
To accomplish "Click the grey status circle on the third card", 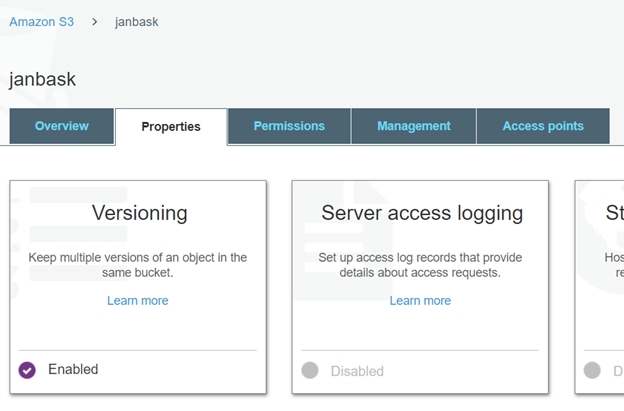I will [x=592, y=370].
